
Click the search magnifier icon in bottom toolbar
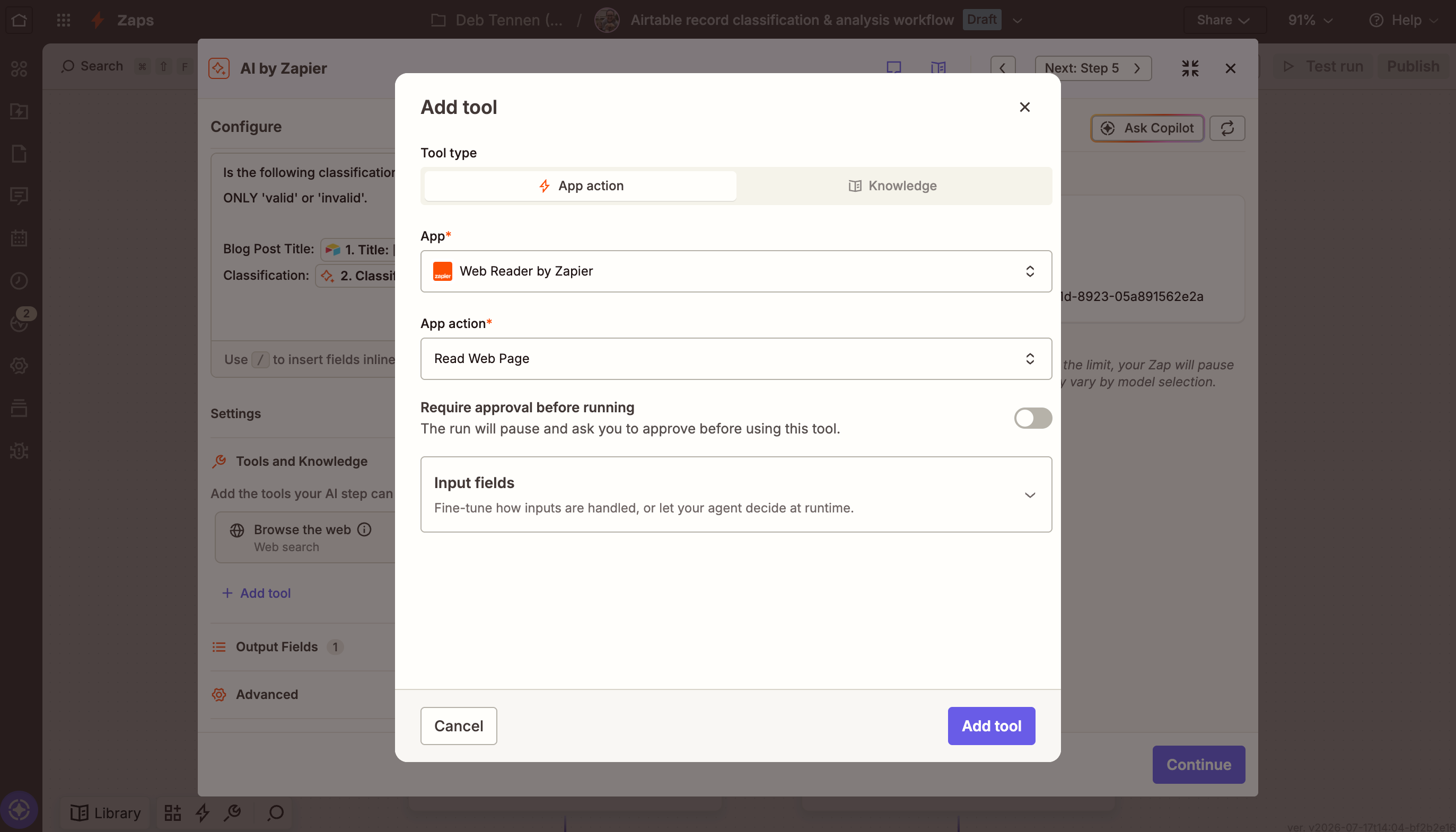(x=276, y=812)
